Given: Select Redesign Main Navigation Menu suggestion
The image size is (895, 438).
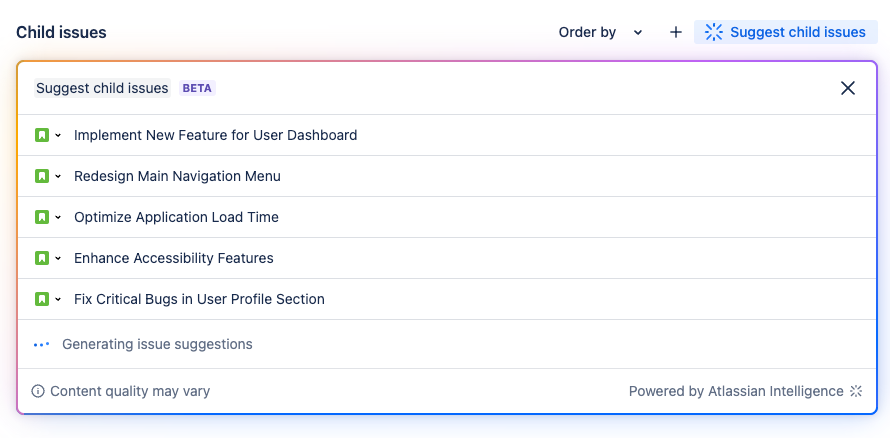Looking at the screenshot, I should point(177,176).
